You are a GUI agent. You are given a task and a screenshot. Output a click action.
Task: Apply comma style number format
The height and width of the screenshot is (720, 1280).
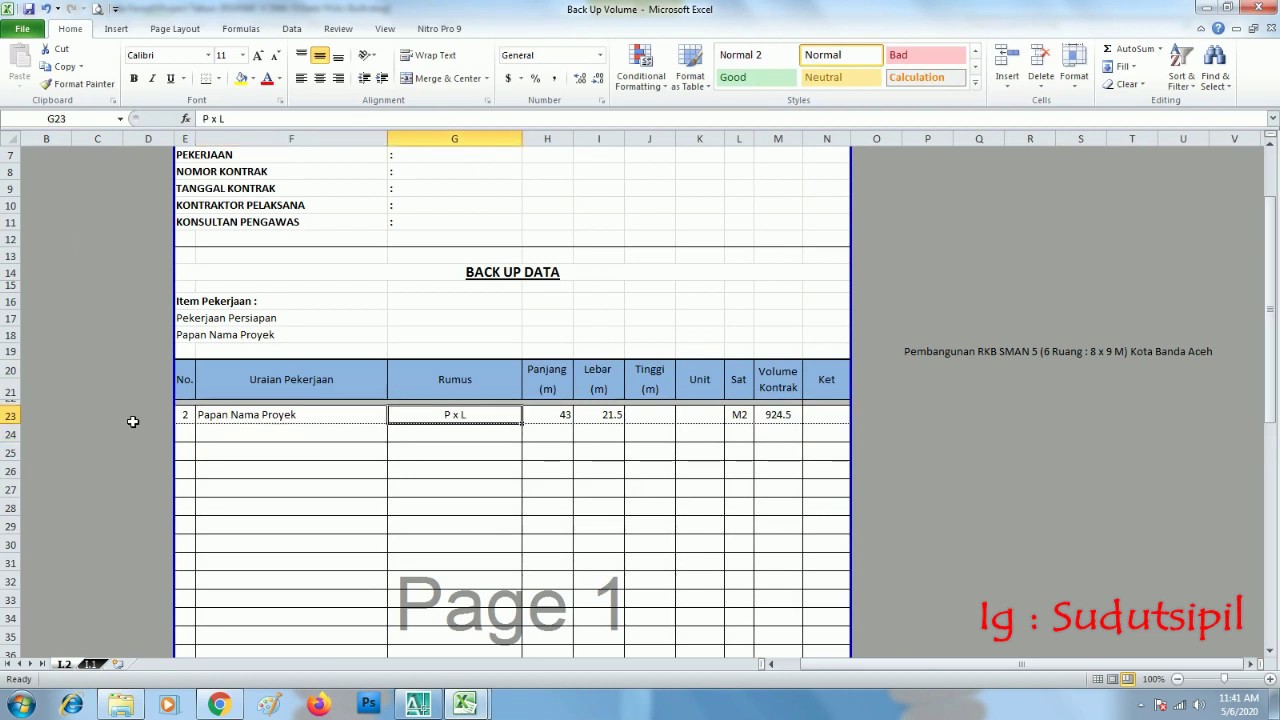pyautogui.click(x=554, y=78)
